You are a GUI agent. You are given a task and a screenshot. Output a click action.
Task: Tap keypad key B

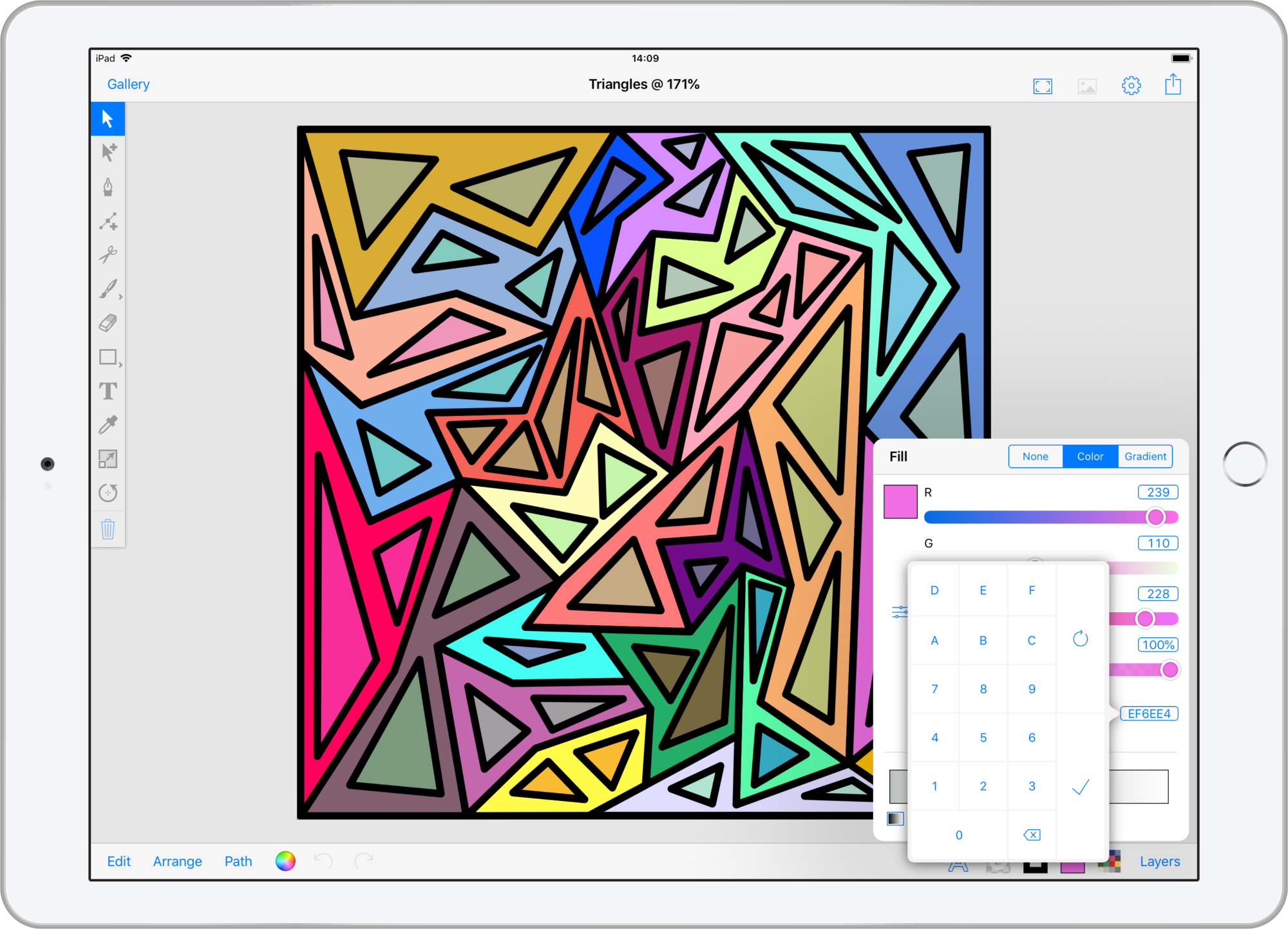pos(983,641)
